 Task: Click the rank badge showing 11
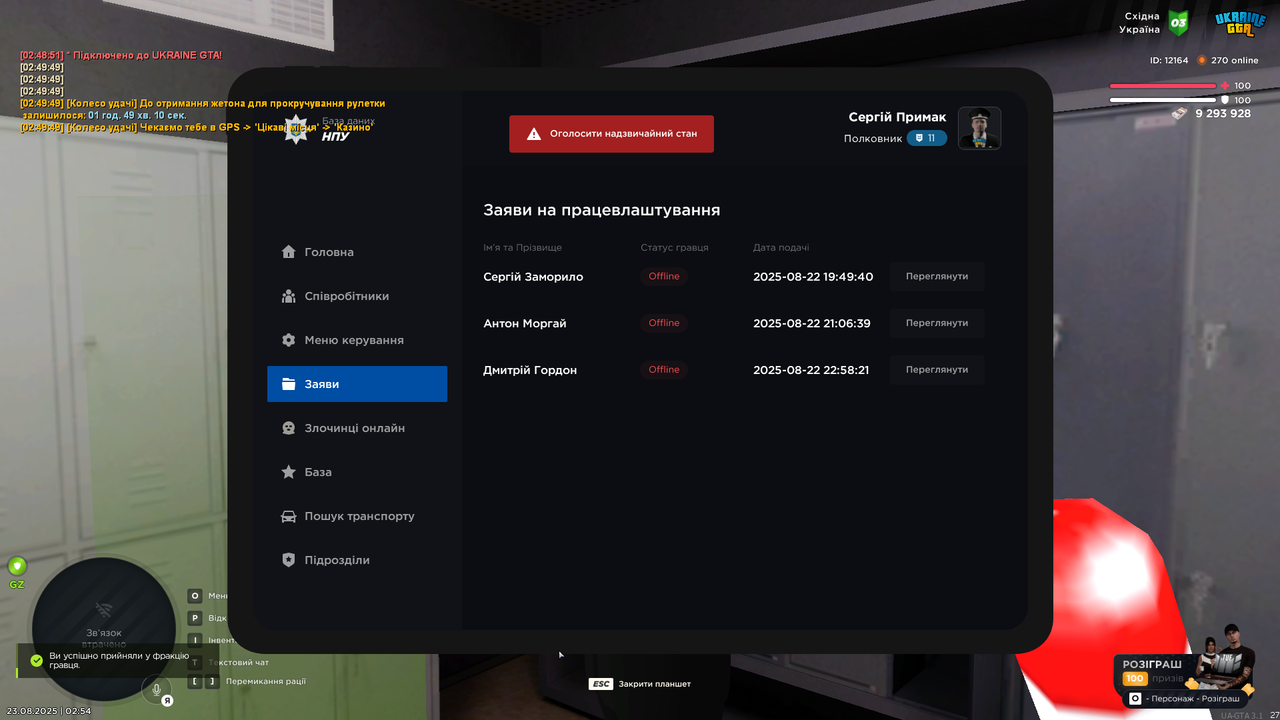[927, 138]
